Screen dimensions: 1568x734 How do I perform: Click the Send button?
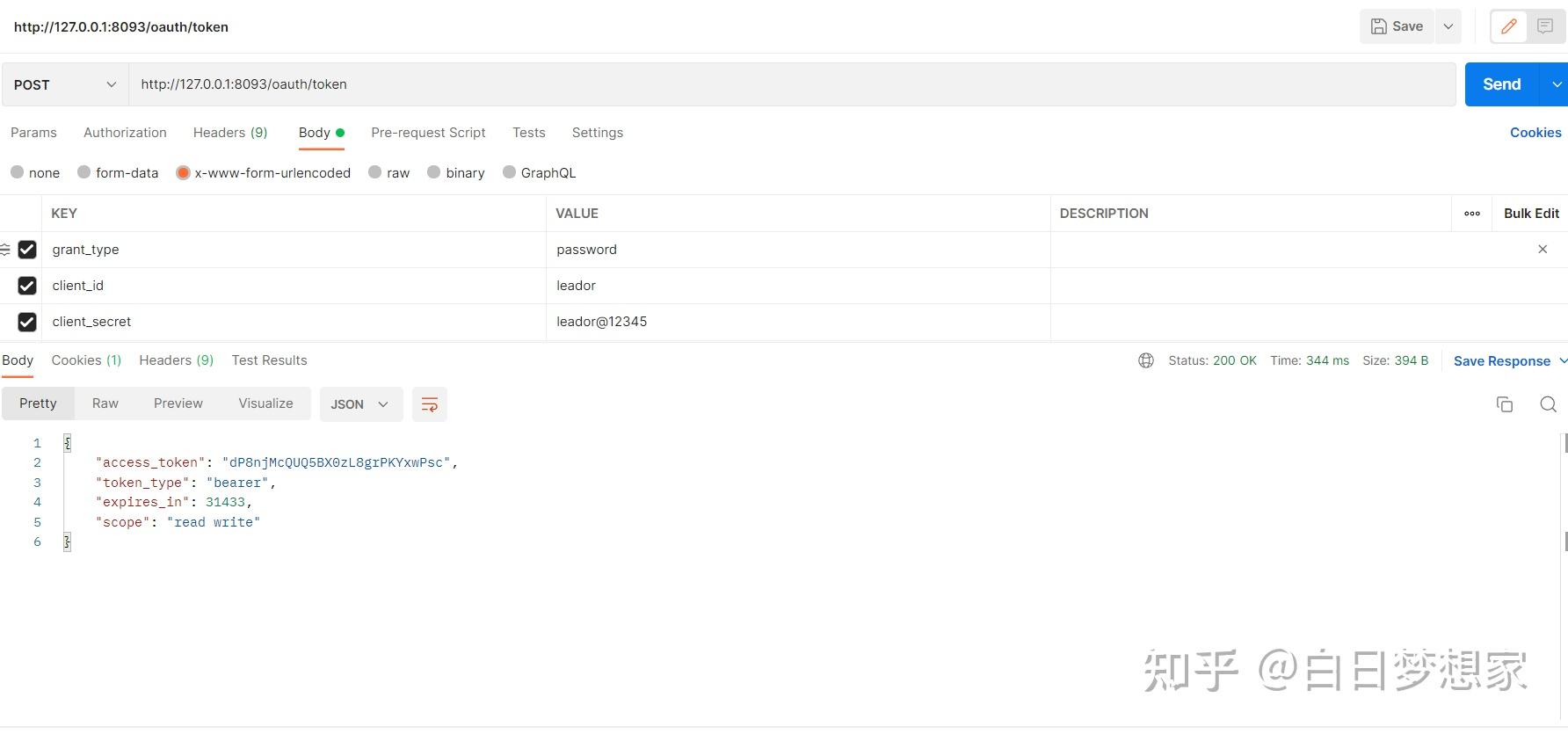click(x=1502, y=84)
